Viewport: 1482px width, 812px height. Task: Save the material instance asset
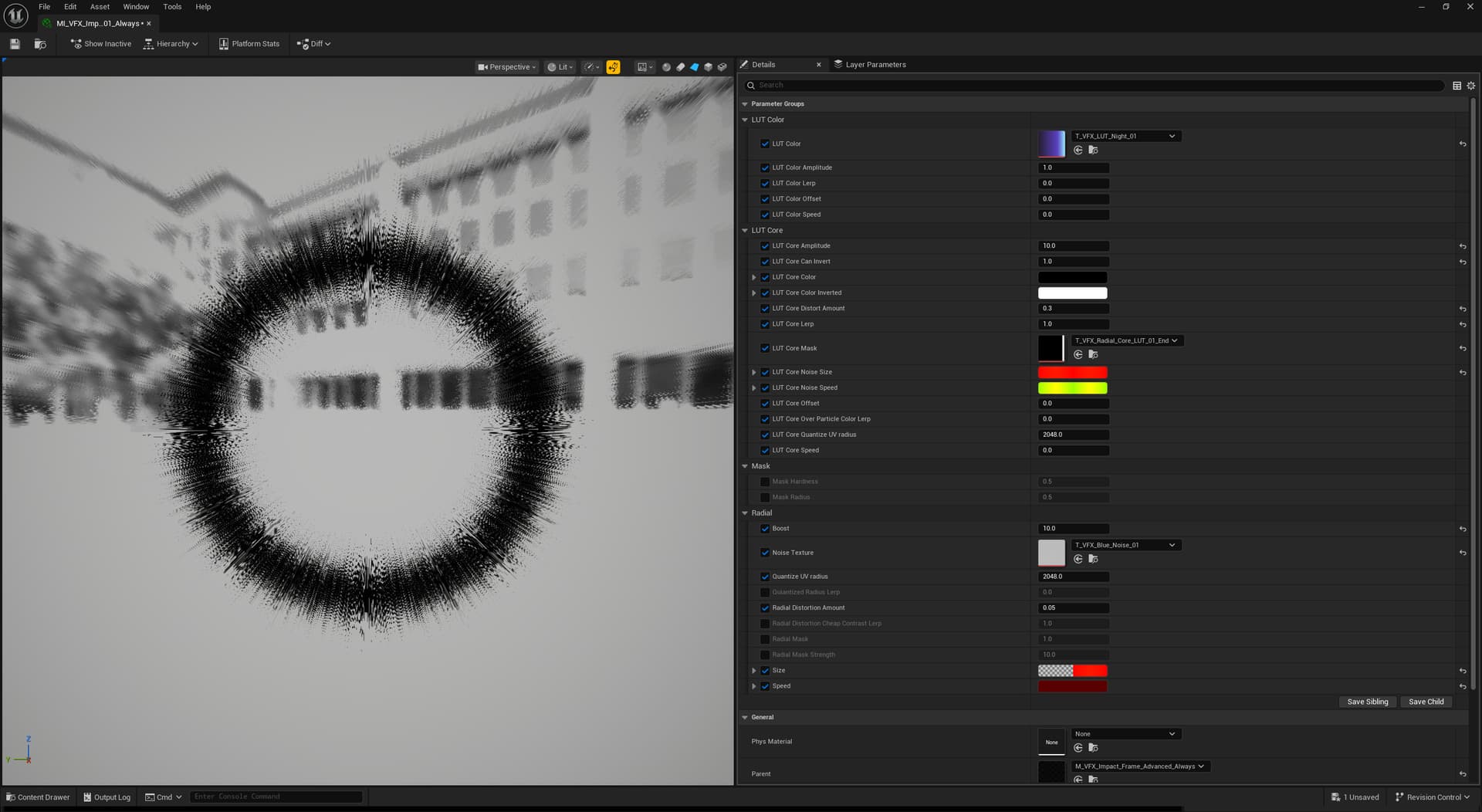pos(15,44)
